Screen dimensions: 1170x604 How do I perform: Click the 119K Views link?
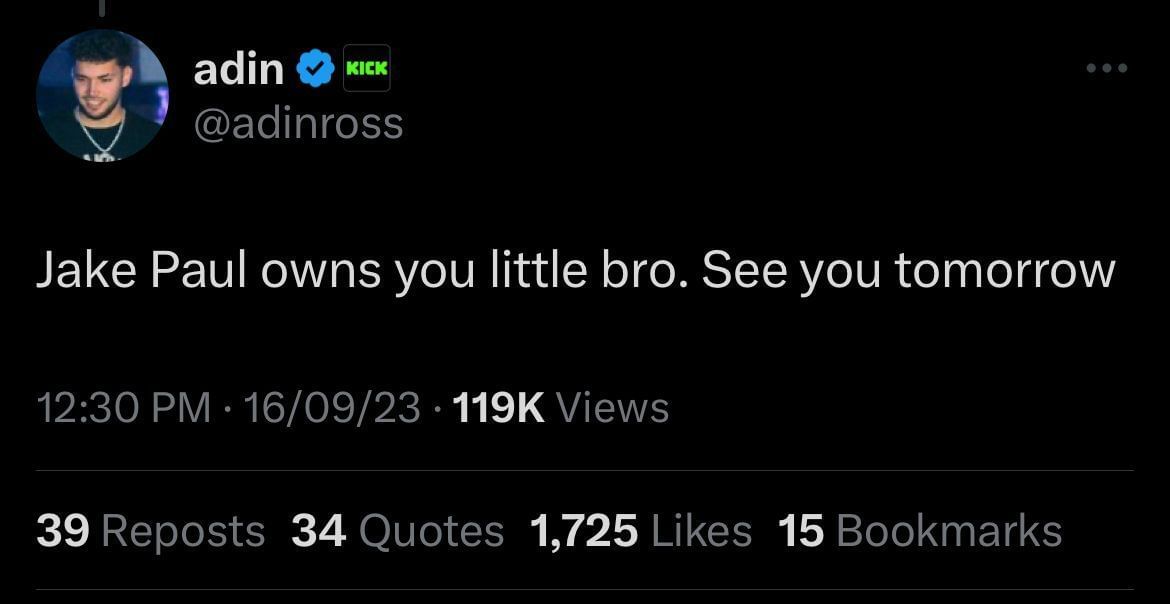(560, 406)
